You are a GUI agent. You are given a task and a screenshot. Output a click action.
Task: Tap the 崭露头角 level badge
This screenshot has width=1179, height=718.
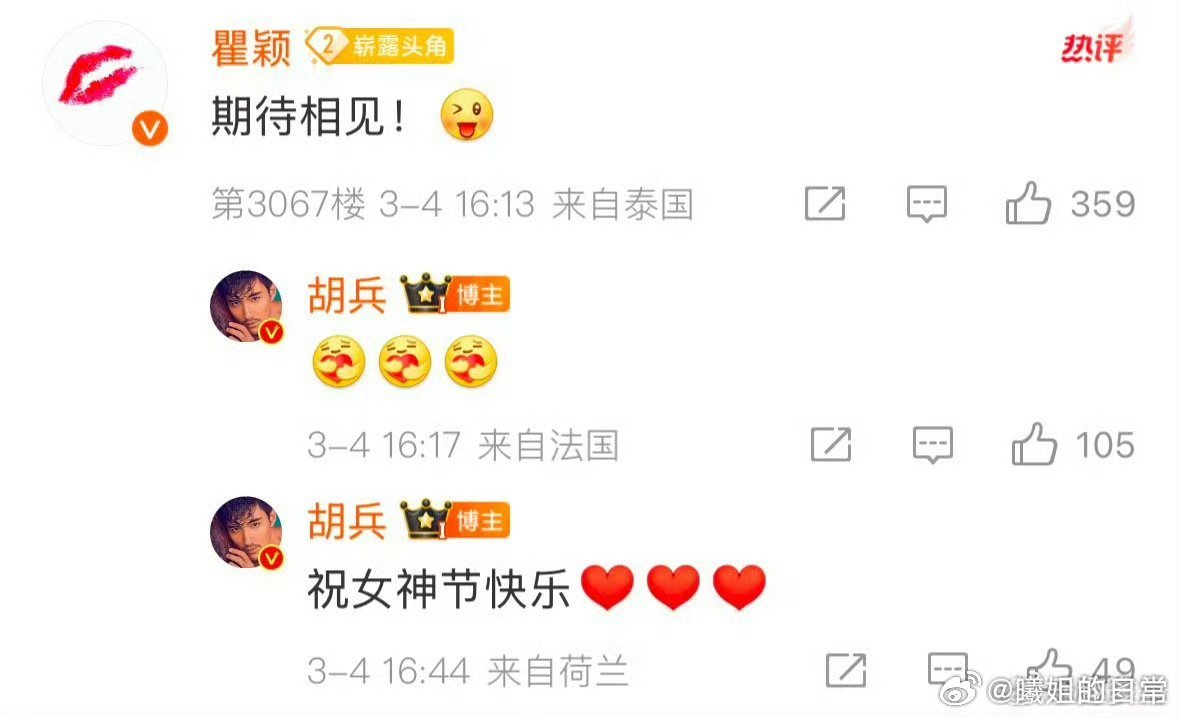tap(380, 46)
